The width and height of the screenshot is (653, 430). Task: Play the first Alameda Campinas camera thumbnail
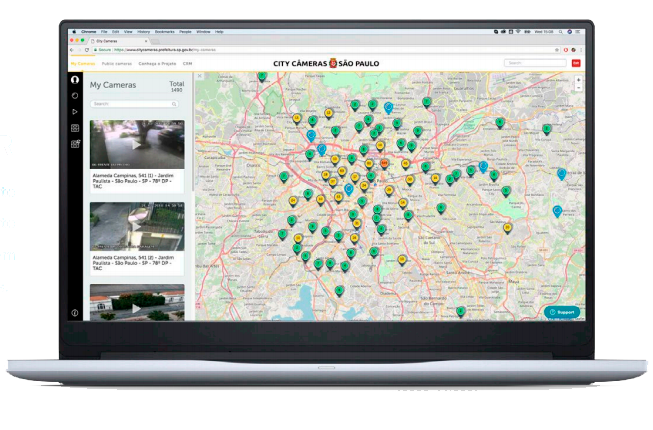[x=137, y=143]
